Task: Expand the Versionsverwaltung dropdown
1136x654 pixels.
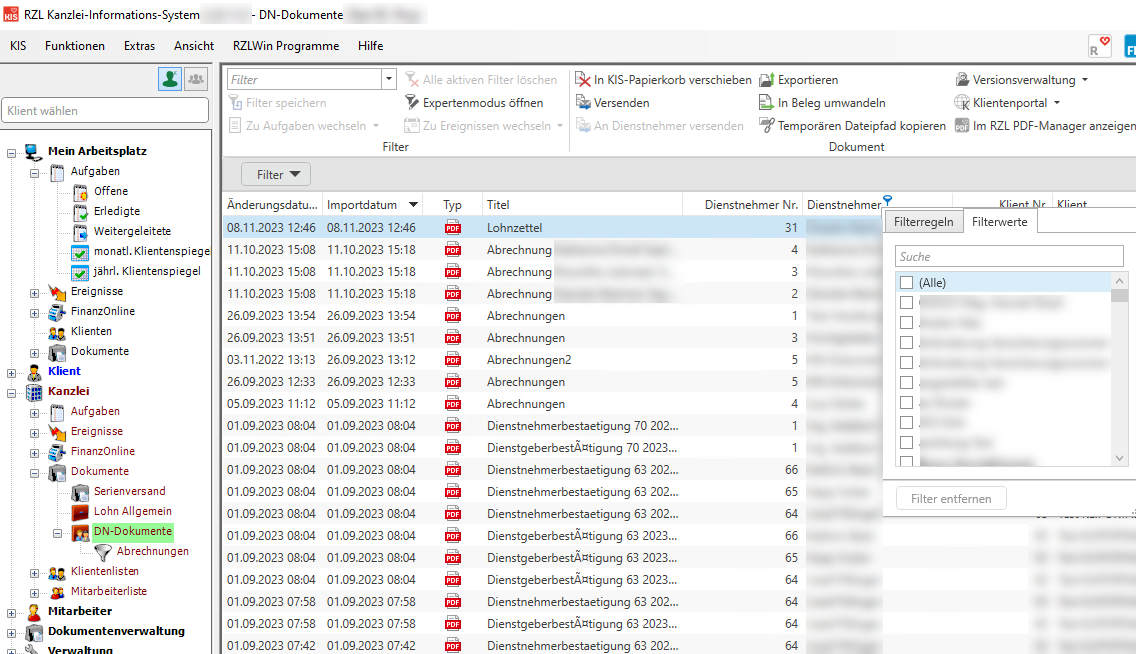Action: (x=1085, y=80)
